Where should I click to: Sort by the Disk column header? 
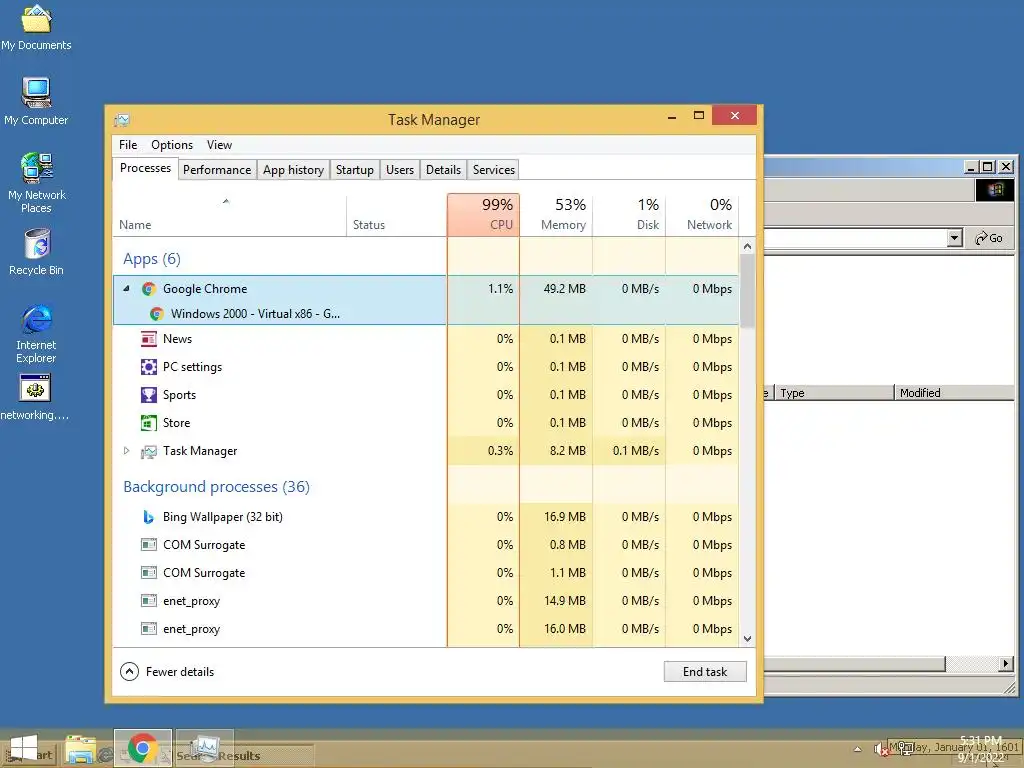pos(630,215)
